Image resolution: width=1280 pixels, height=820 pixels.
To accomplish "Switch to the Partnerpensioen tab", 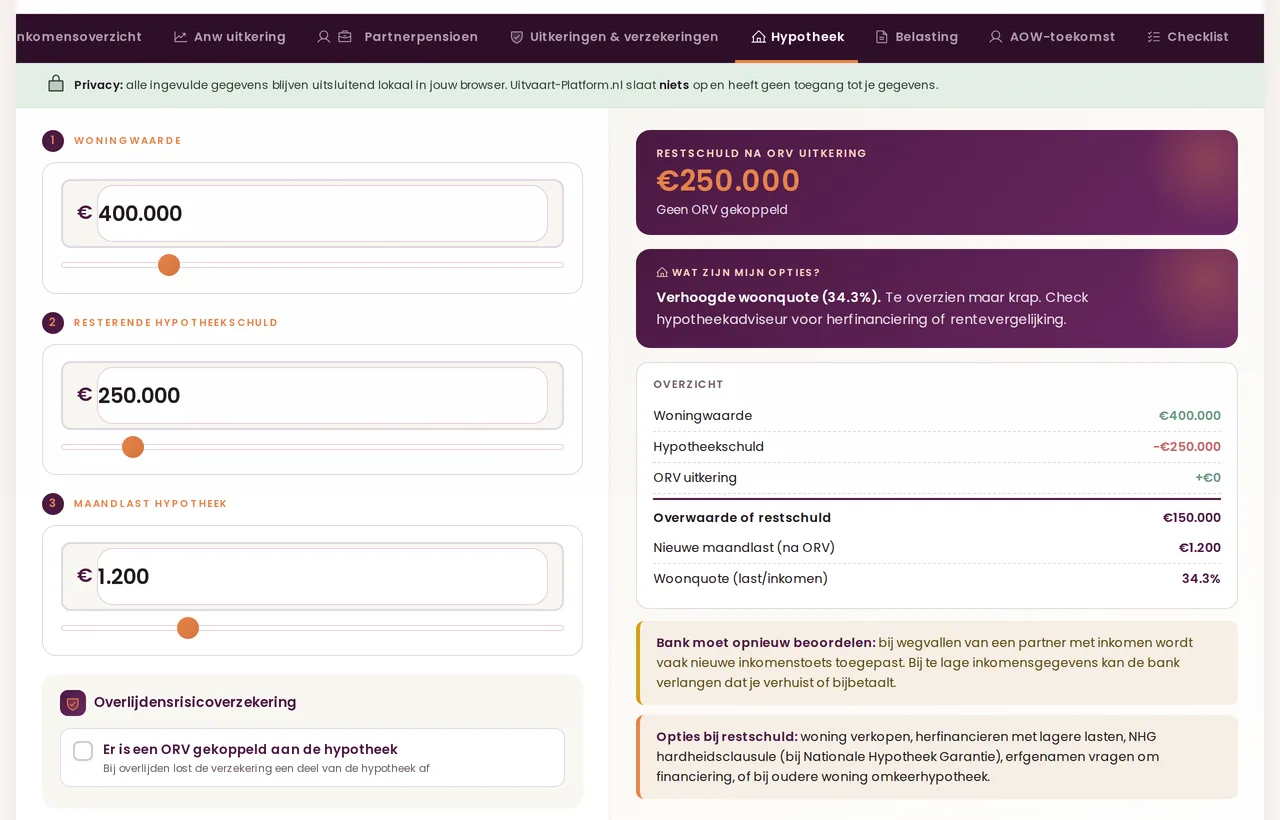I will tap(397, 37).
